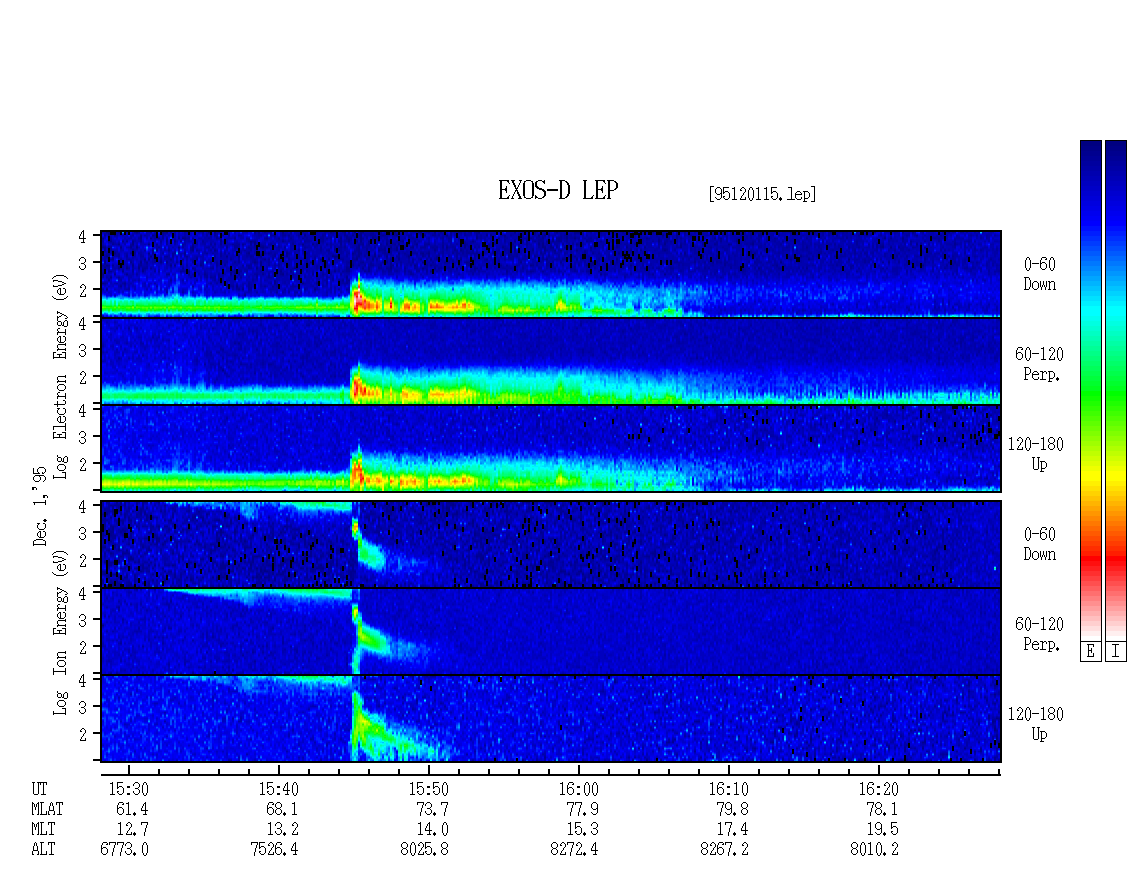Click the 16:20 UT time label
Screen dimensions: 1130x875
click(x=878, y=789)
